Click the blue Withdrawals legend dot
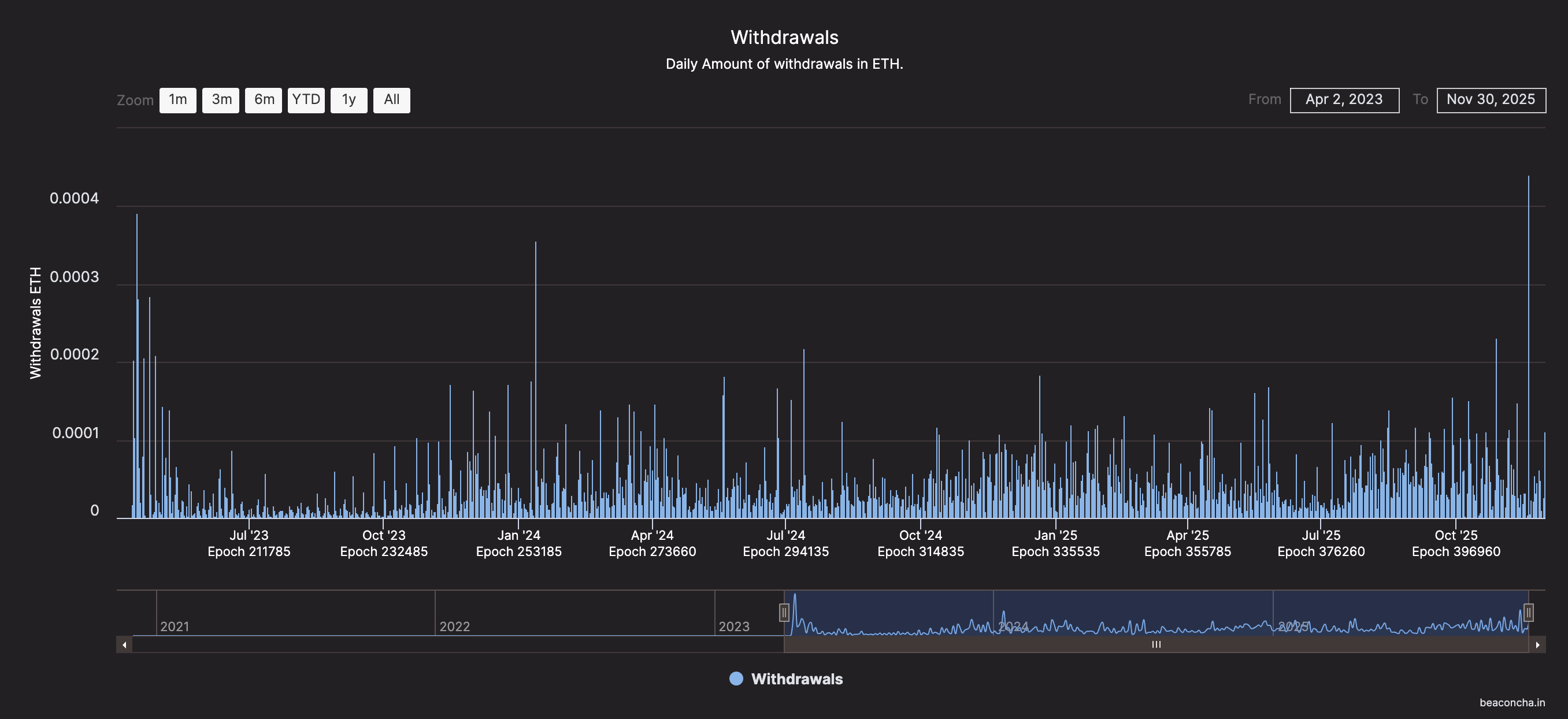The width and height of the screenshot is (1568, 719). (x=735, y=678)
